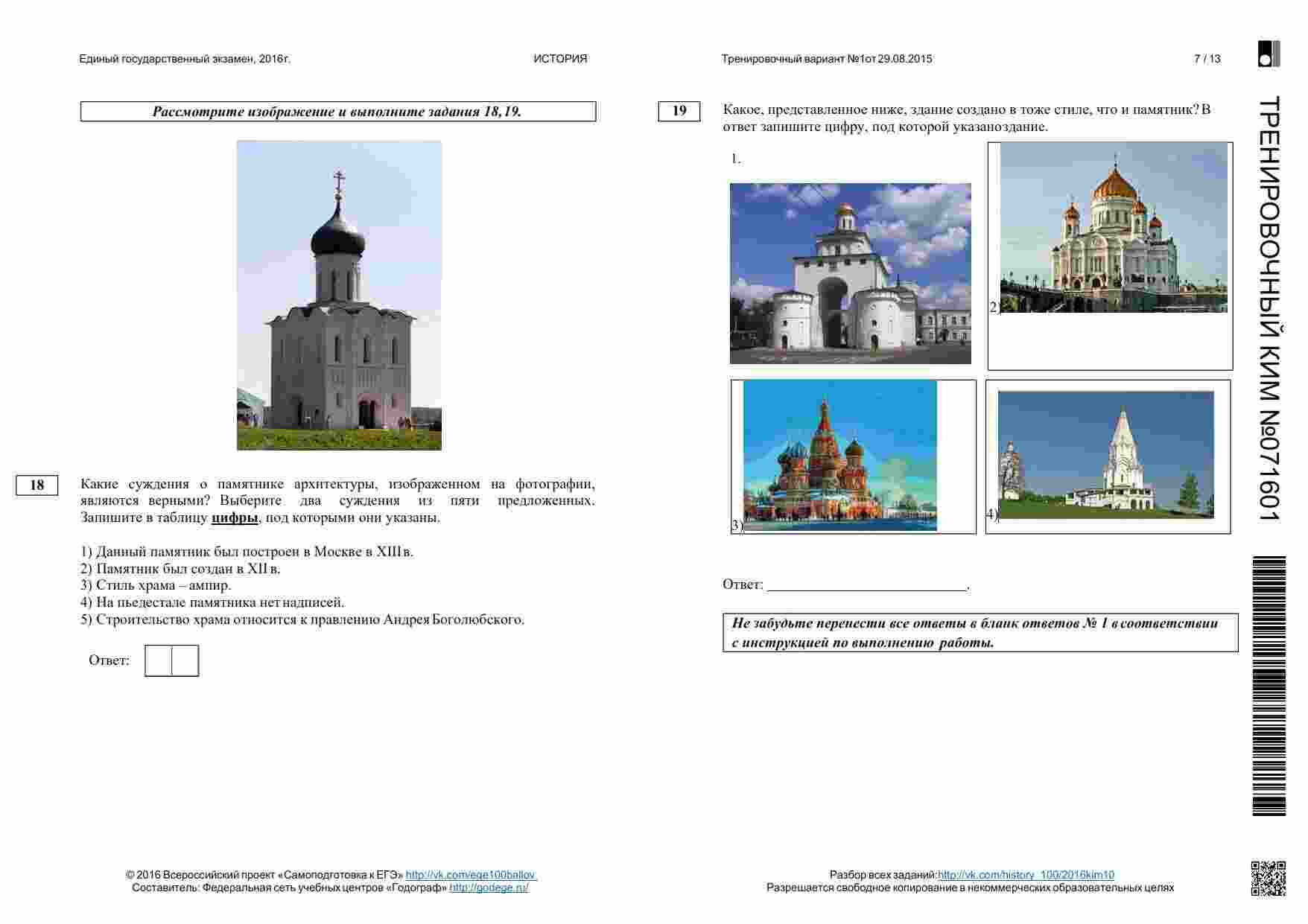Screen dimensions: 1308x924
Task: Open the vk.com/ege100ballov link
Action: [x=471, y=875]
